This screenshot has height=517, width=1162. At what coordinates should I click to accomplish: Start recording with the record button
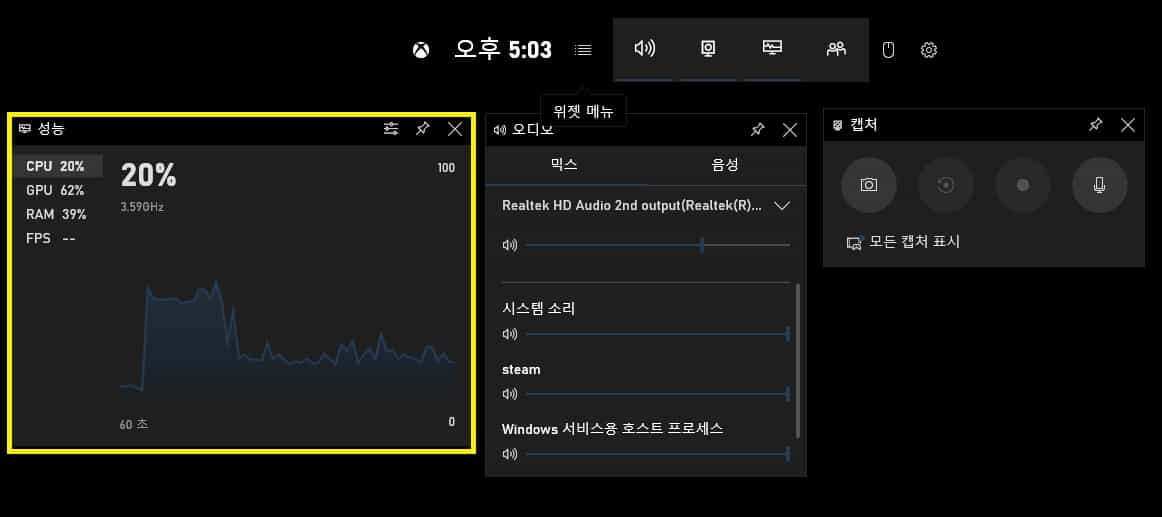coord(1022,185)
